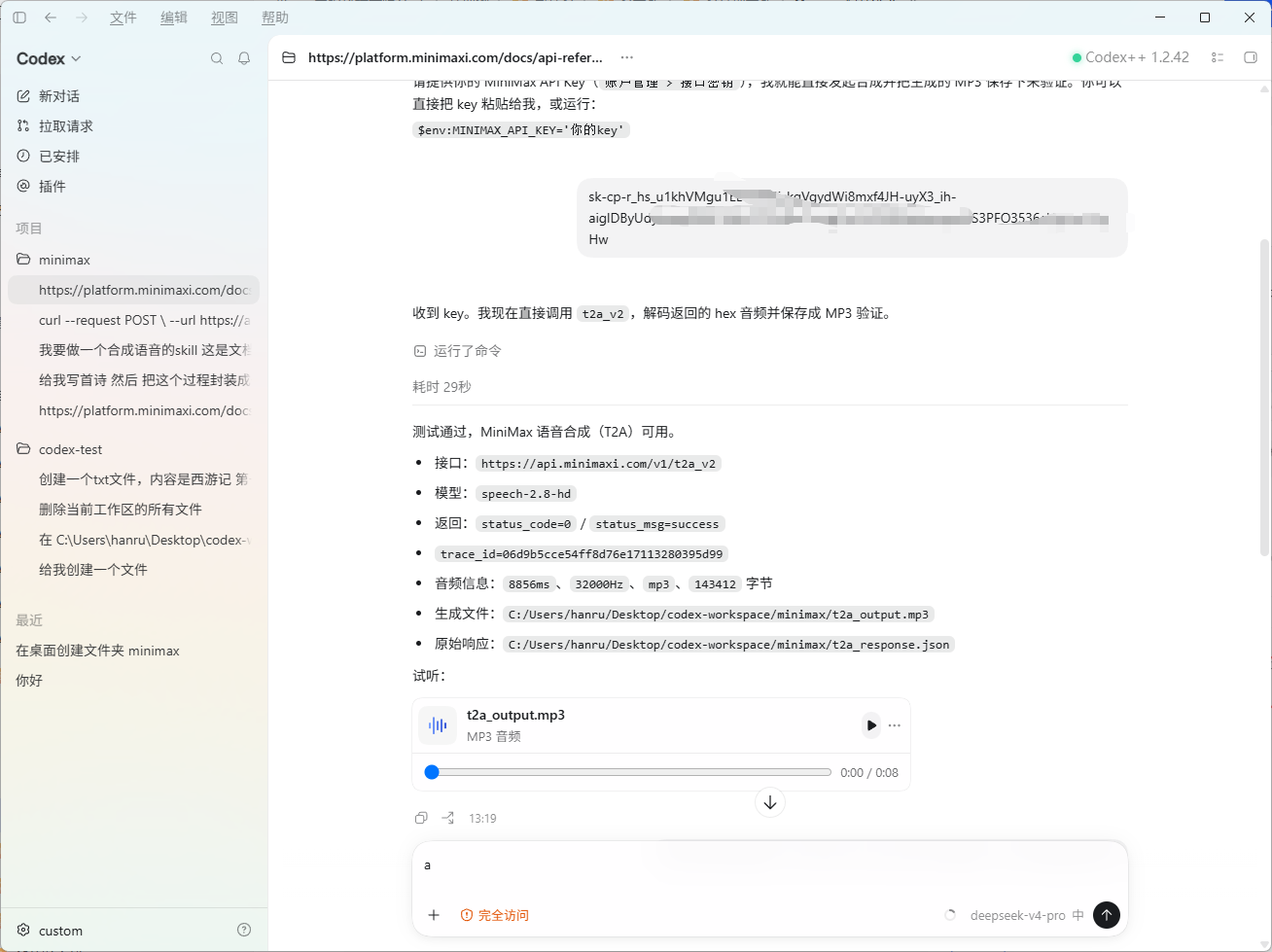Click the search icon in the sidebar header
Screen dimensions: 1272x952
pos(217,58)
